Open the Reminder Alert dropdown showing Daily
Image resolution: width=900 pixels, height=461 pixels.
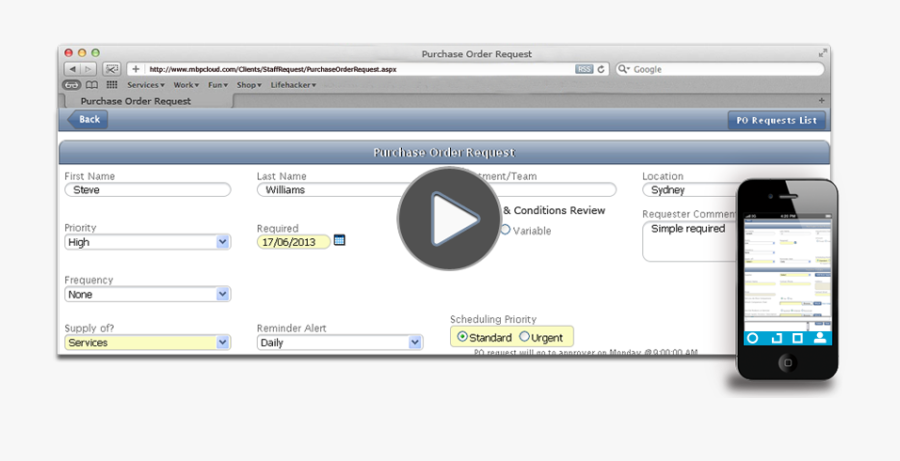click(415, 342)
